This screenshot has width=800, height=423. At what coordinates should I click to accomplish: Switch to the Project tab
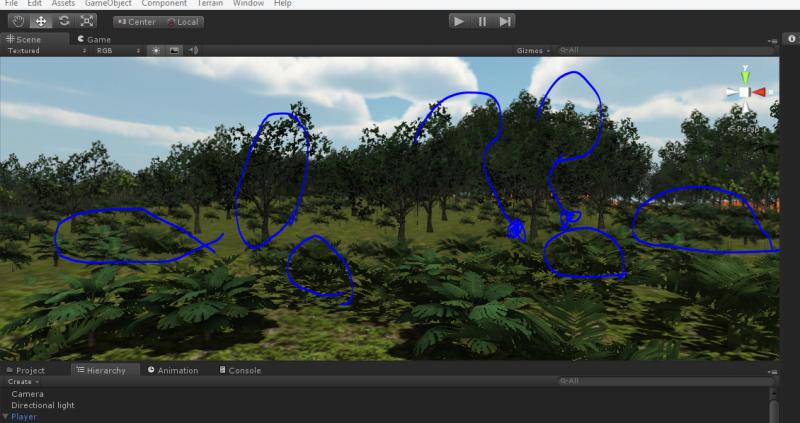[x=26, y=370]
